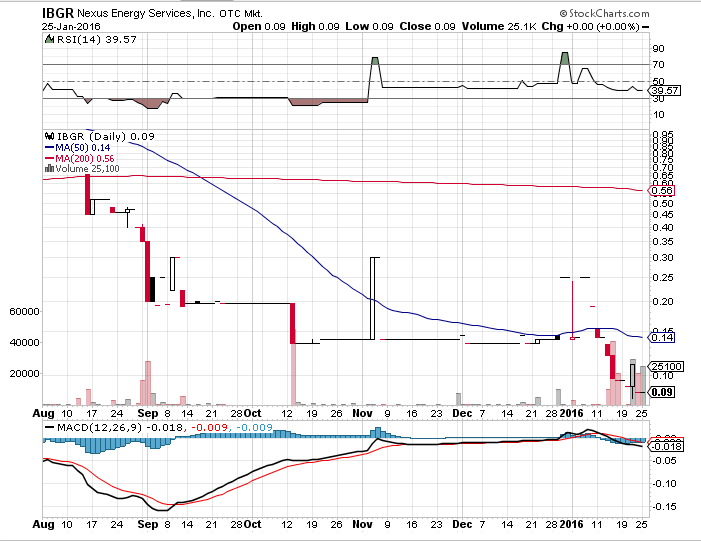Click the Low 0.09 value

pyautogui.click(x=369, y=26)
